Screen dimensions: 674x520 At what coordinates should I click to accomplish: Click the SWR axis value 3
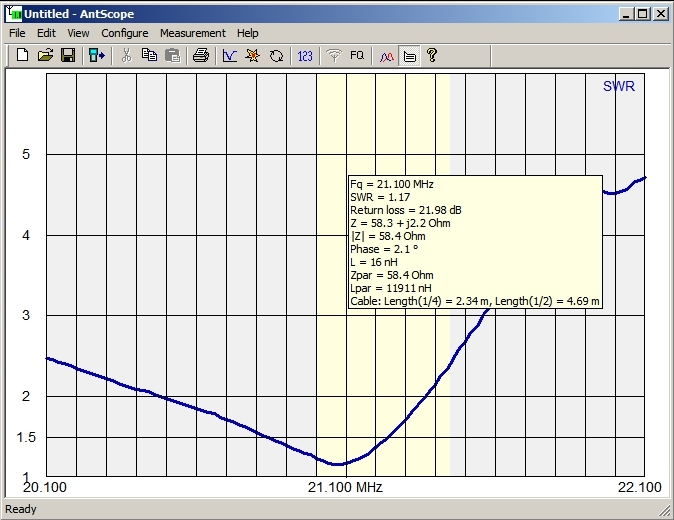[26, 315]
